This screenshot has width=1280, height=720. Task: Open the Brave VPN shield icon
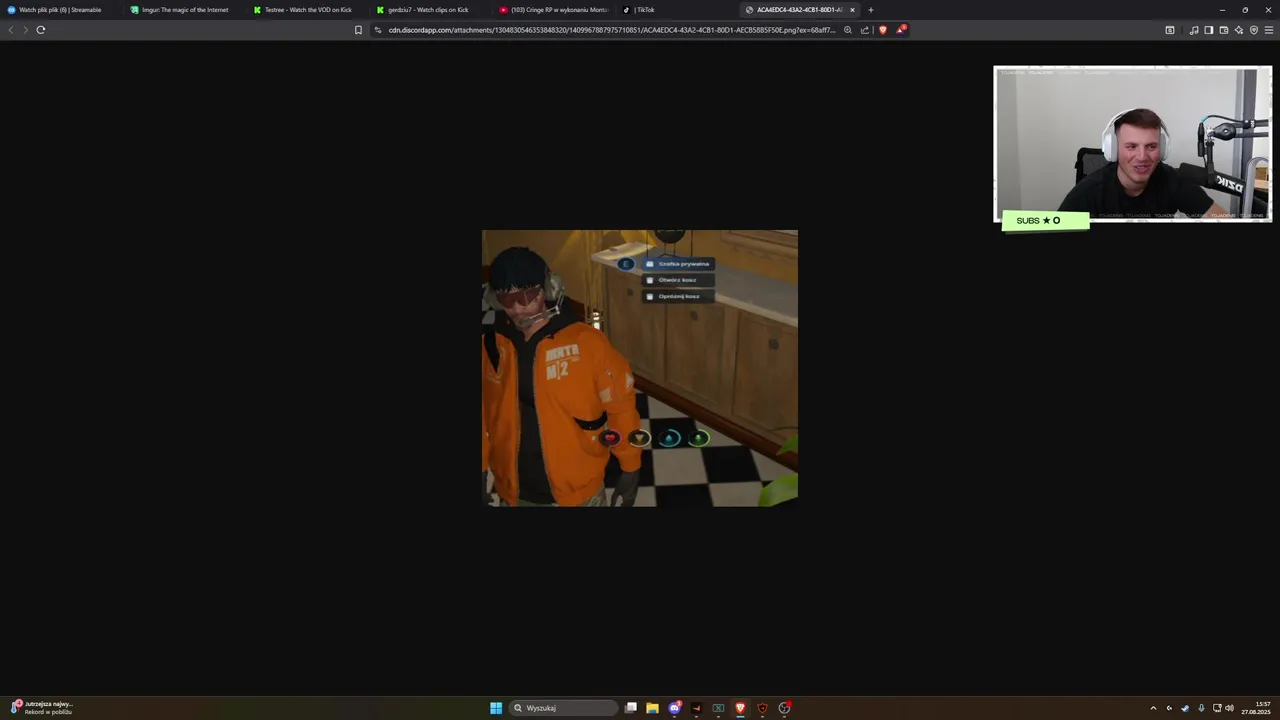coord(1254,30)
